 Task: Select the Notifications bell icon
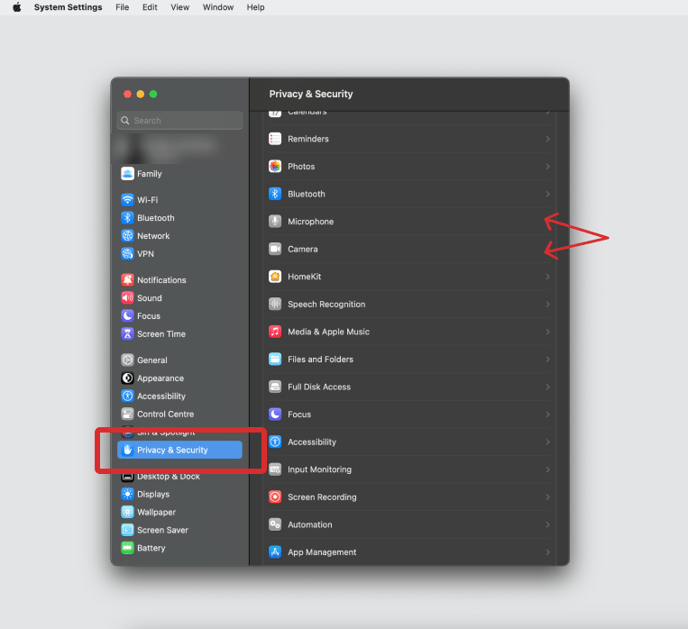pos(127,279)
